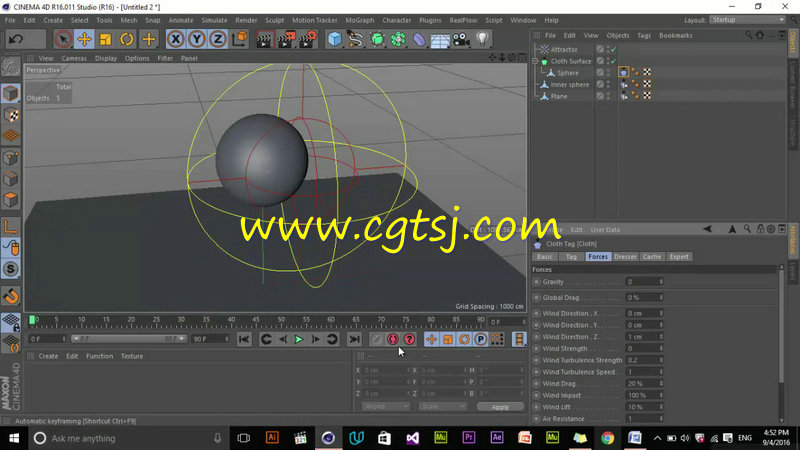
Task: Switch to Model mode in left sidebar
Action: pos(11,93)
